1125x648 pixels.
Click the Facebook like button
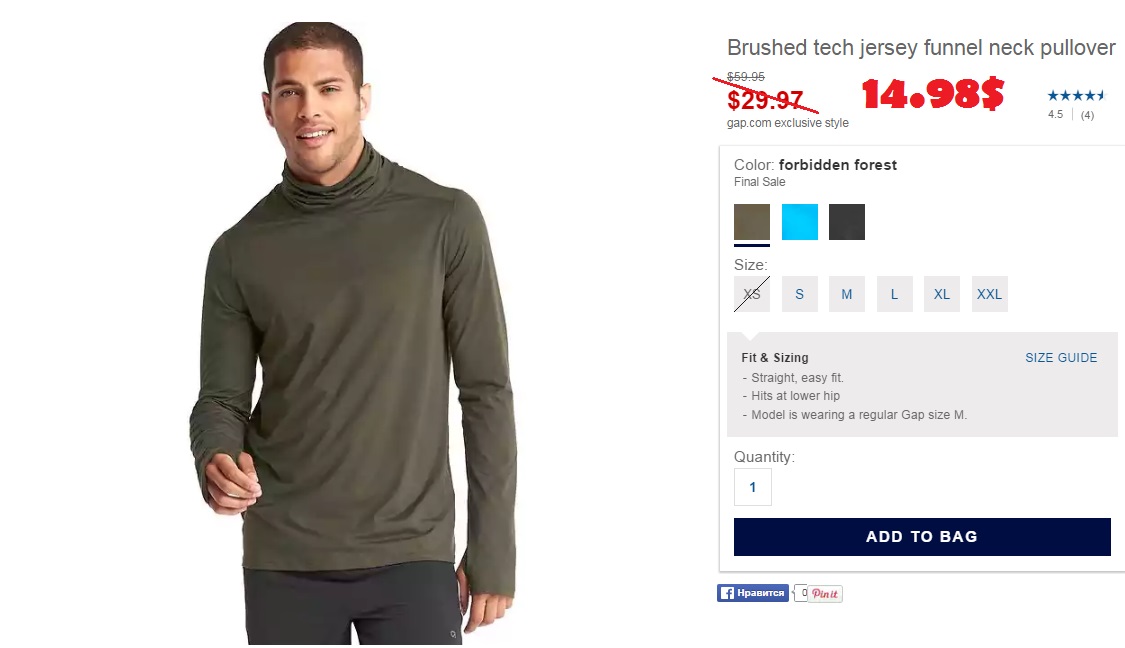click(x=753, y=593)
